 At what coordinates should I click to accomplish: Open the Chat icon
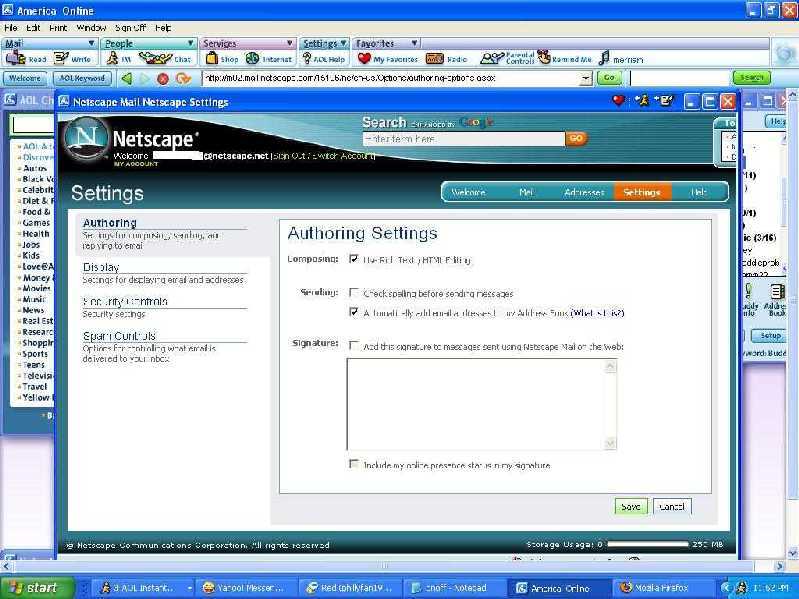pos(155,59)
